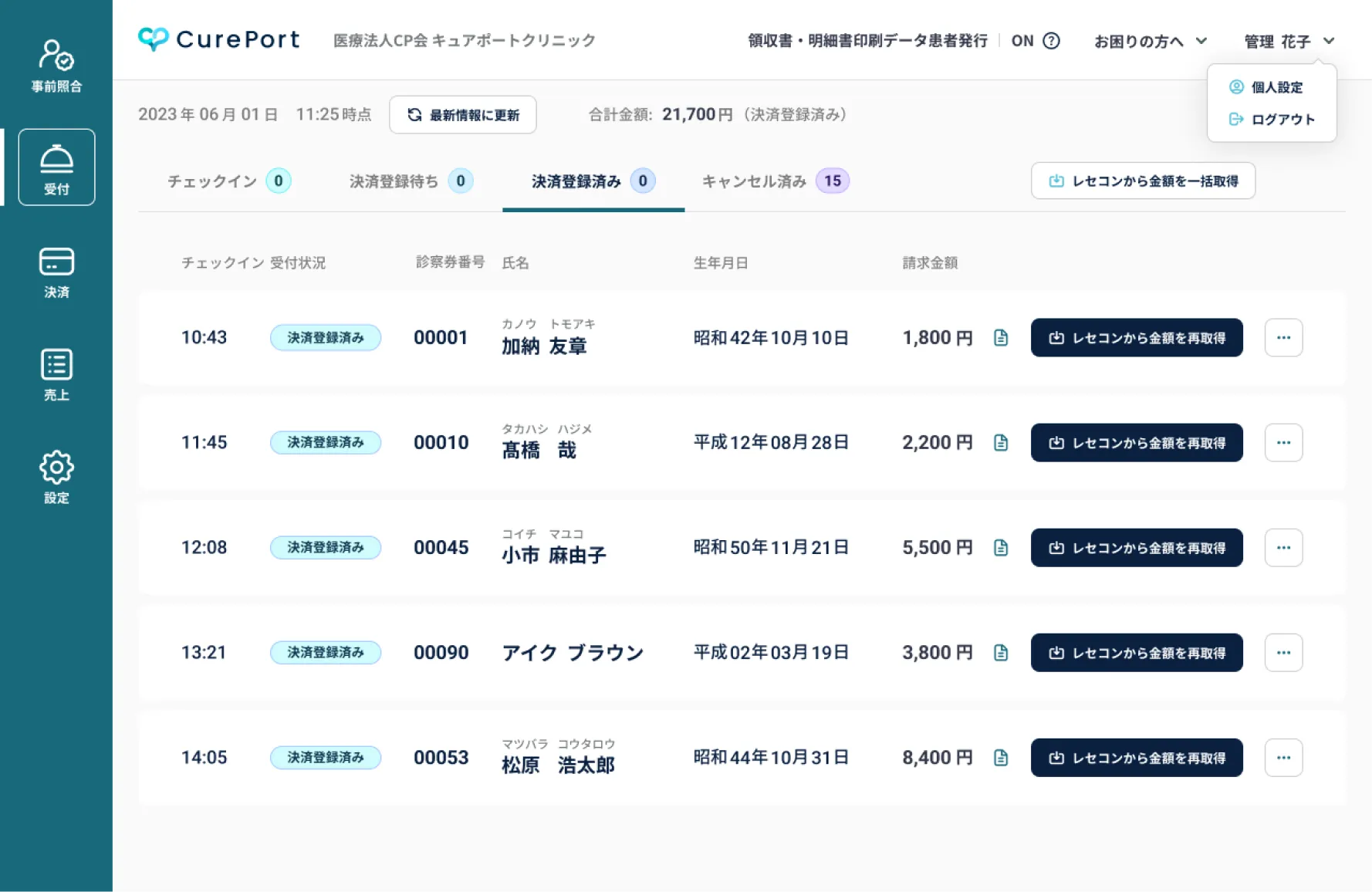Click the total amount 21,700円
This screenshot has height=892, width=1372.
(x=698, y=115)
